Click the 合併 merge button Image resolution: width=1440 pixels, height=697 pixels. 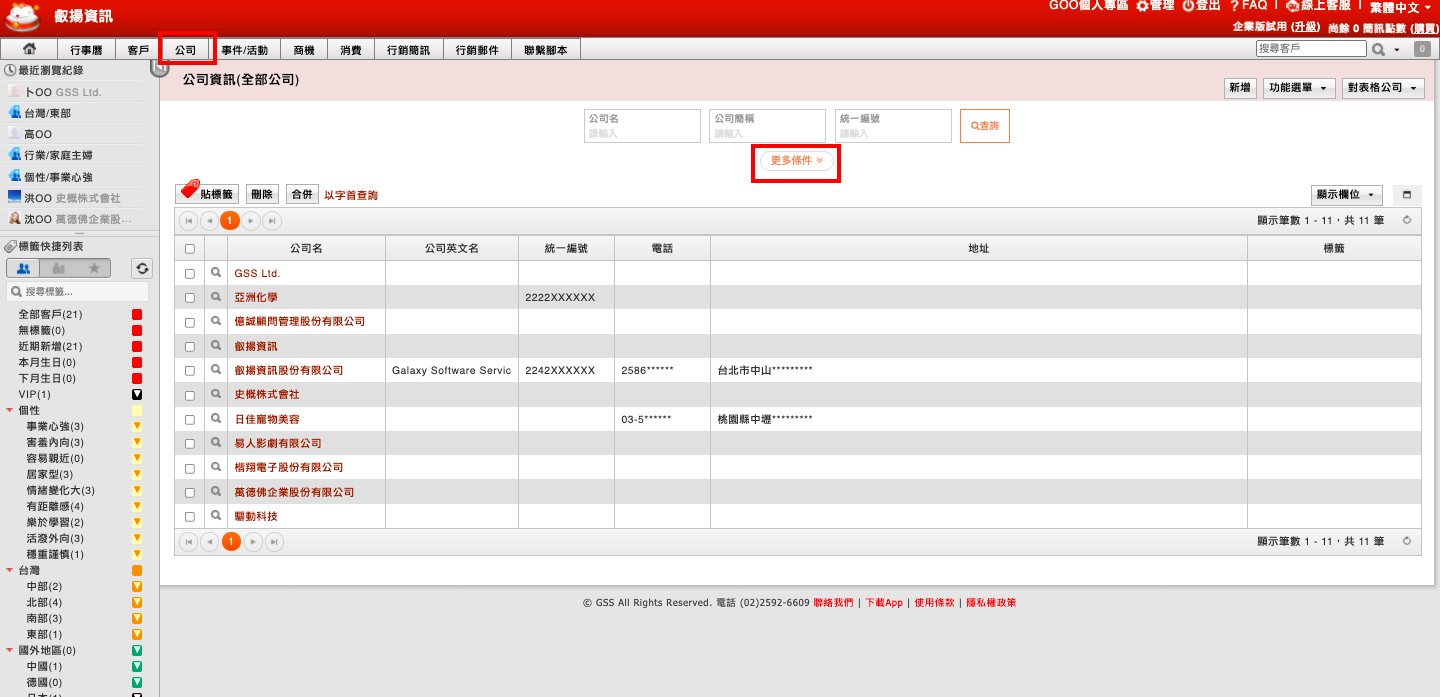[x=300, y=194]
